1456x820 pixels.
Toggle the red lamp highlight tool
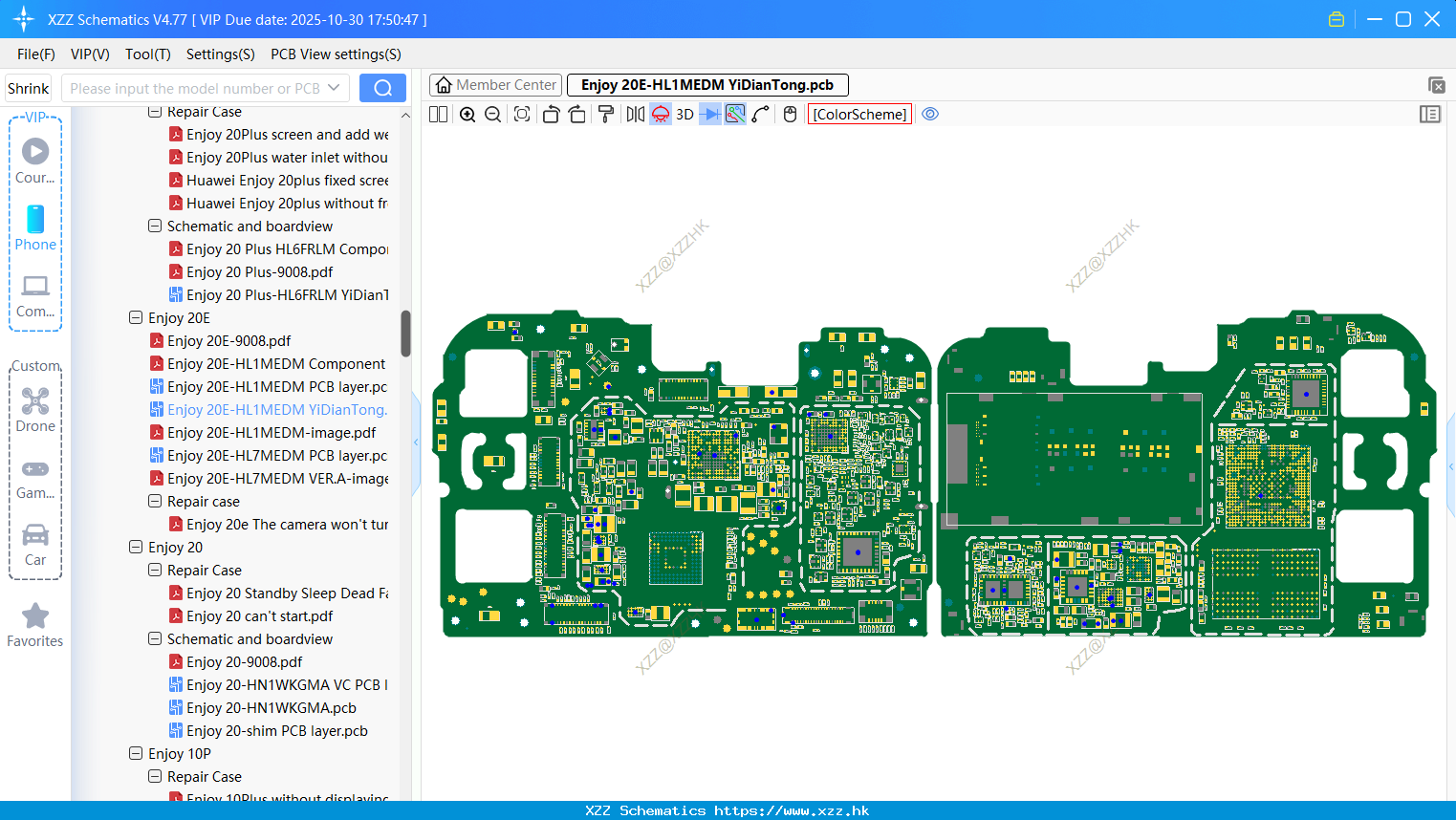[x=661, y=115]
